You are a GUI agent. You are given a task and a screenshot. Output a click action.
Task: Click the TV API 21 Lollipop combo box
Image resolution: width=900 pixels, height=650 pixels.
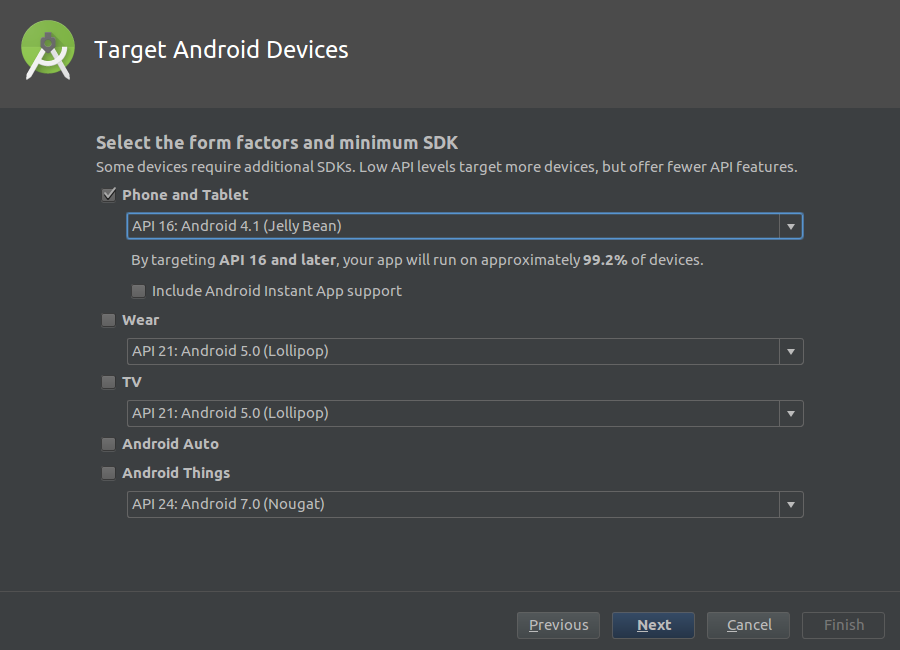(x=464, y=413)
